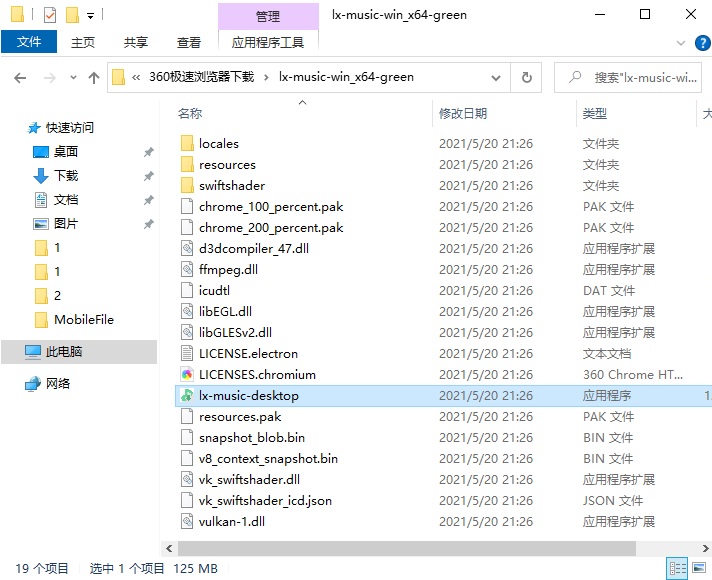Sort by 修改日期 column header
Image resolution: width=712 pixels, height=580 pixels.
point(462,114)
